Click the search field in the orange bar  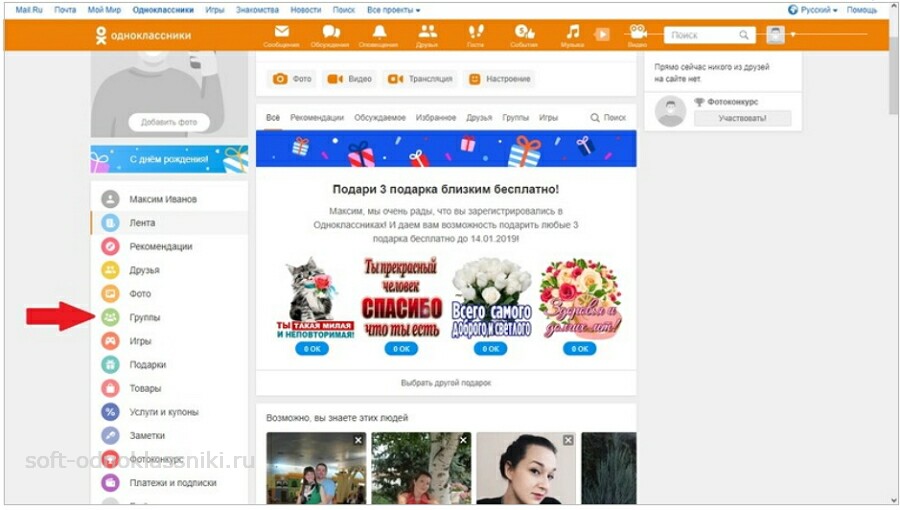coord(702,35)
